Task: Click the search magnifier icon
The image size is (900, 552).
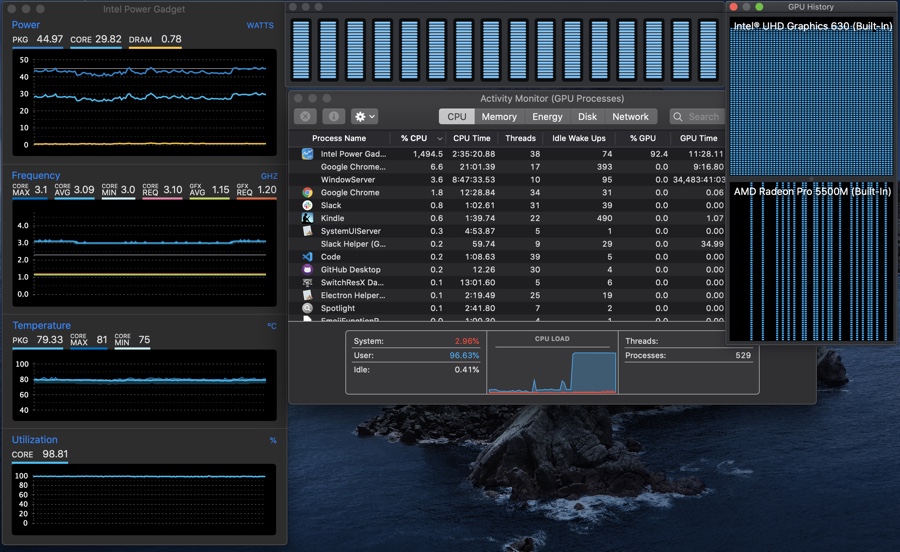Action: tap(678, 116)
